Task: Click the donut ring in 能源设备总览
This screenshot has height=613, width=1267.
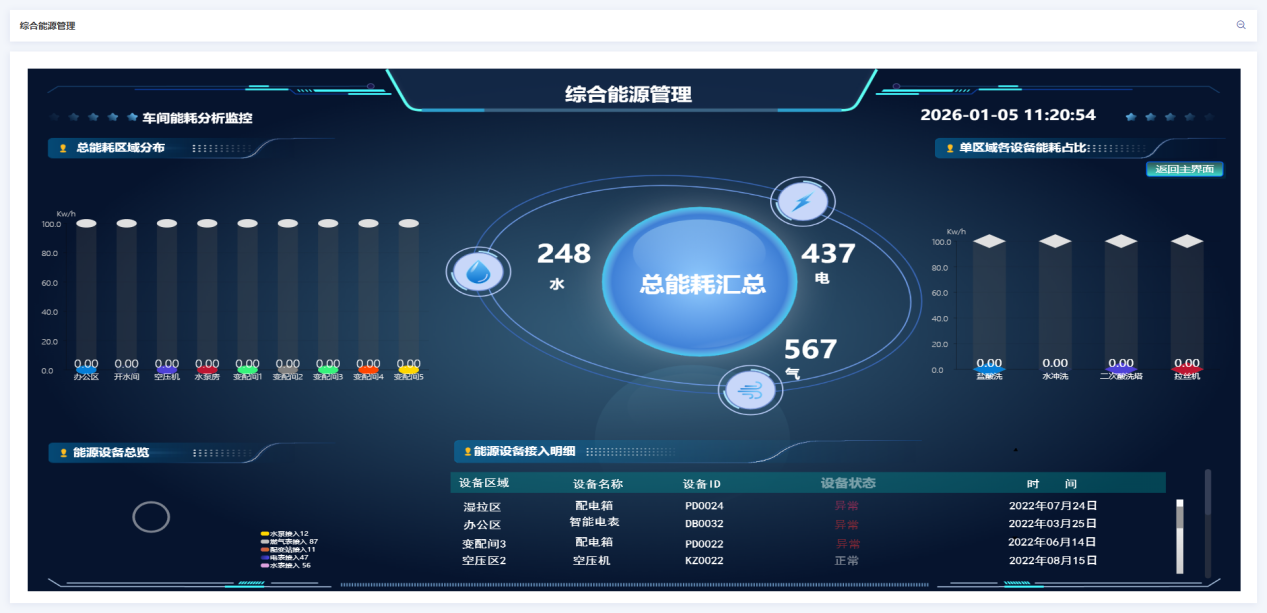Action: pyautogui.click(x=151, y=517)
